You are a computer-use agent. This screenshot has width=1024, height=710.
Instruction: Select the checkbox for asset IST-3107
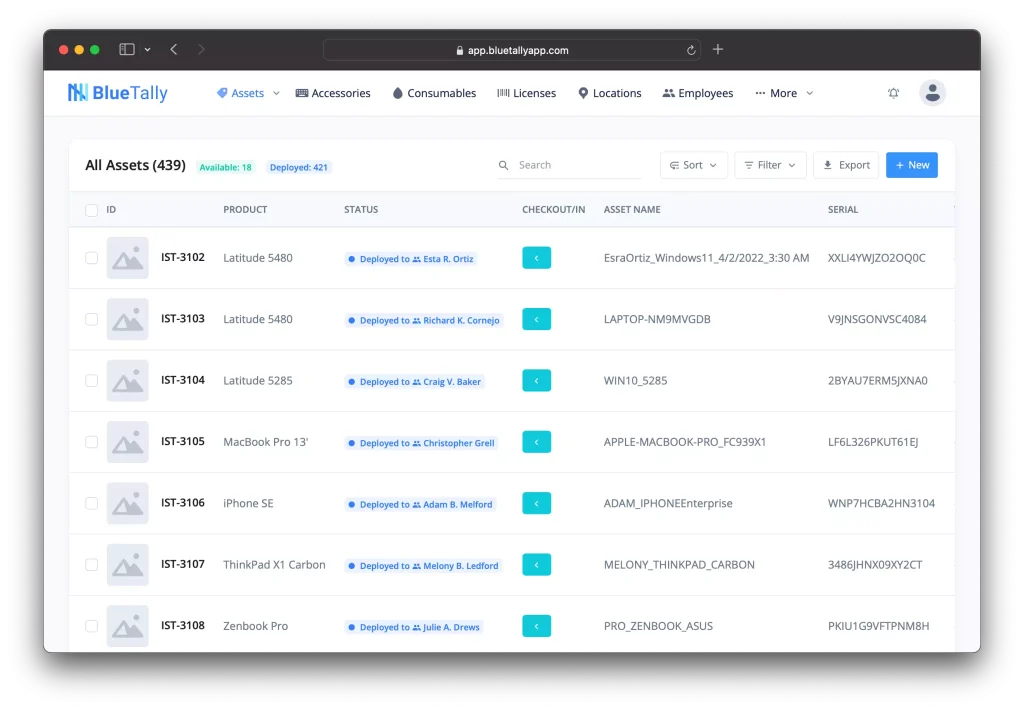[91, 564]
